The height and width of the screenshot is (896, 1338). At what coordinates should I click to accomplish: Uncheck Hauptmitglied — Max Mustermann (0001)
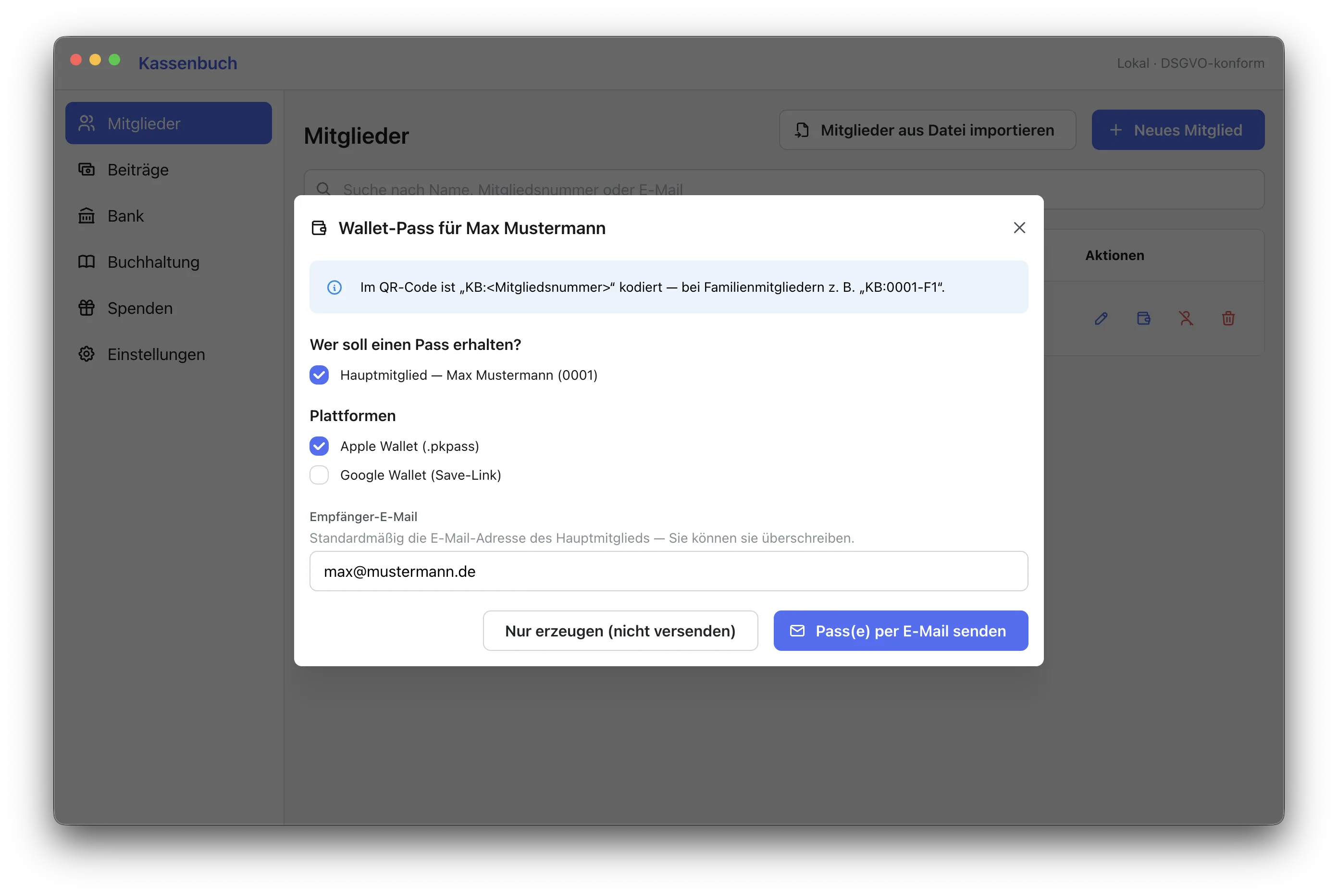pyautogui.click(x=319, y=375)
